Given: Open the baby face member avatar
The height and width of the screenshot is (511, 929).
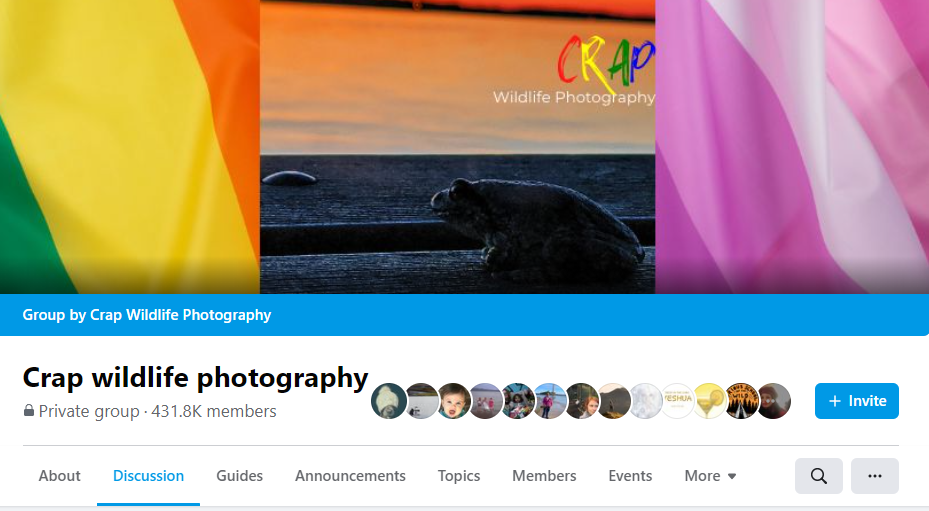Looking at the screenshot, I should [453, 401].
